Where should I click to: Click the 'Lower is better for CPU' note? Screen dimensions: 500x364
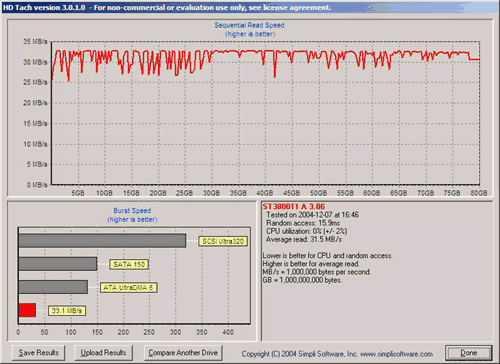327,256
